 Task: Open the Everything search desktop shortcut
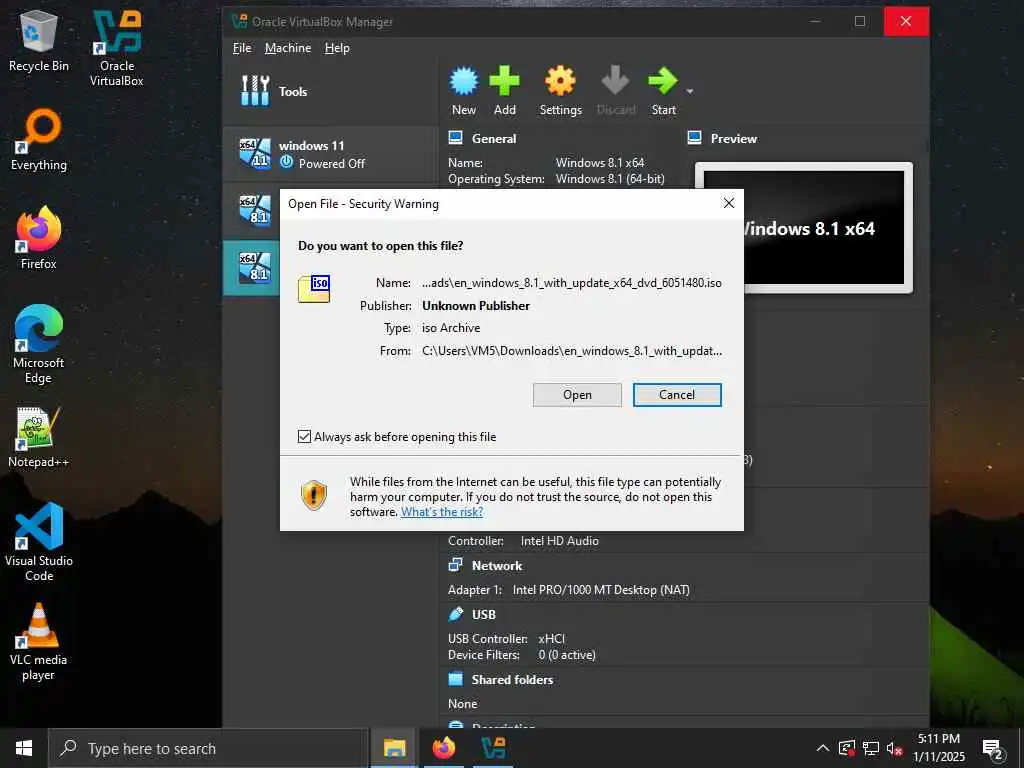[x=39, y=140]
